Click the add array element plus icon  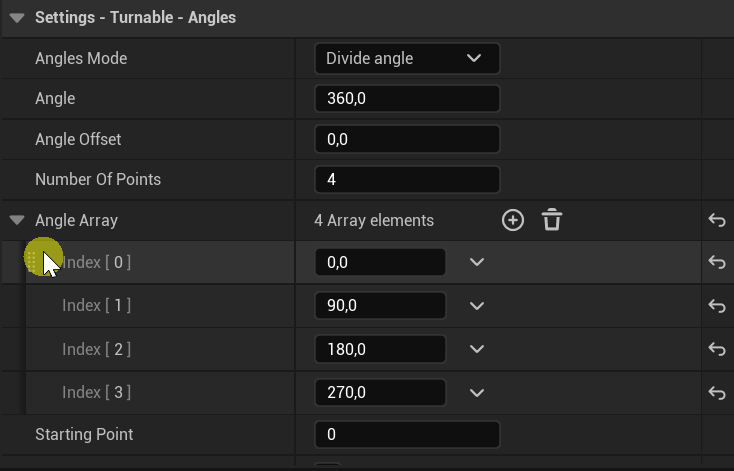pos(513,220)
